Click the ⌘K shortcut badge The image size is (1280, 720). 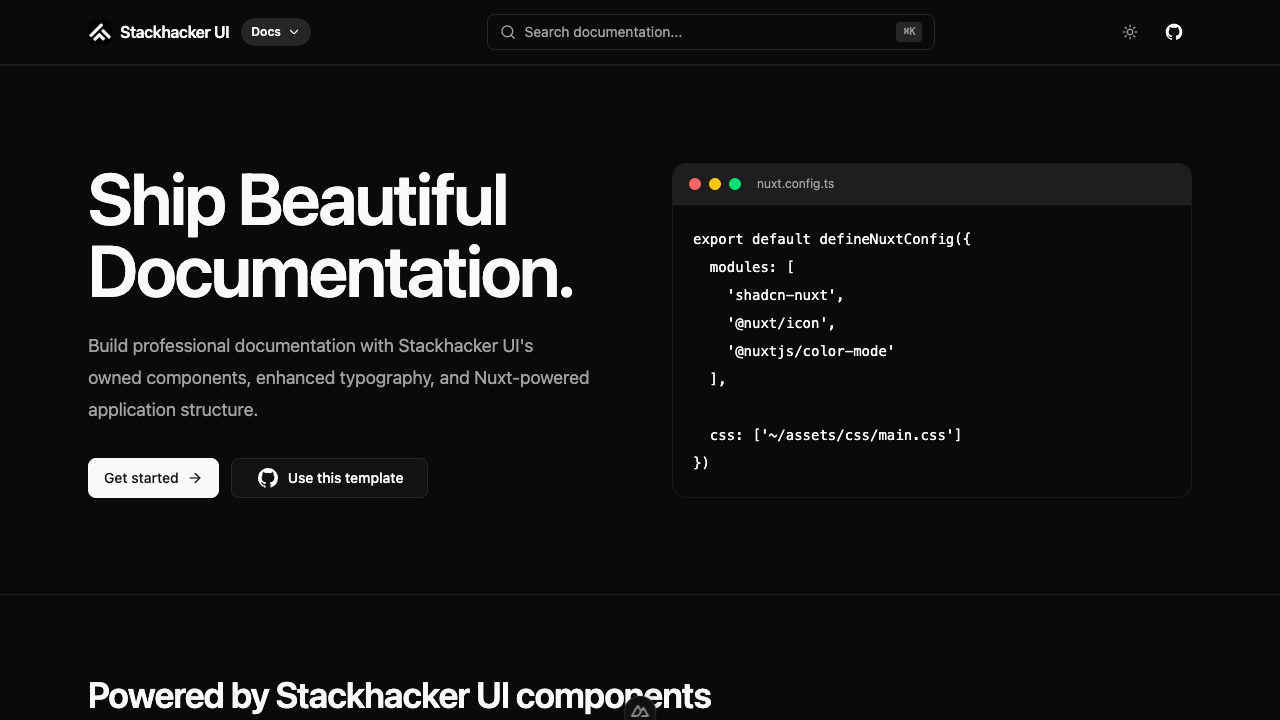(x=909, y=32)
